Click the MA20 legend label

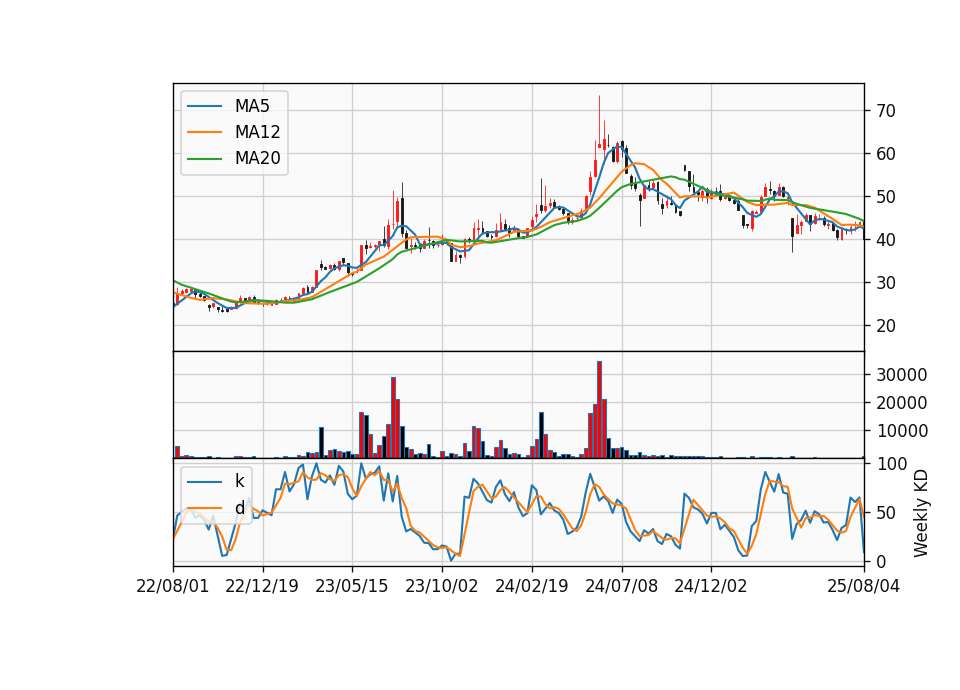click(257, 158)
